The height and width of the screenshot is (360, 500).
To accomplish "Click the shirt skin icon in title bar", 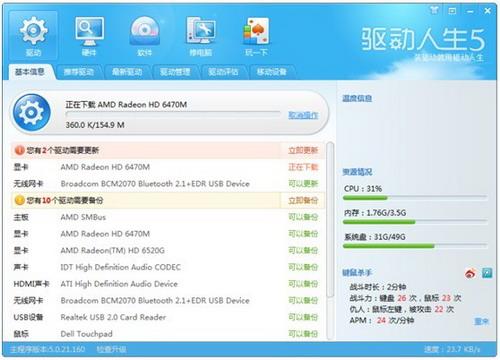I will [x=434, y=11].
